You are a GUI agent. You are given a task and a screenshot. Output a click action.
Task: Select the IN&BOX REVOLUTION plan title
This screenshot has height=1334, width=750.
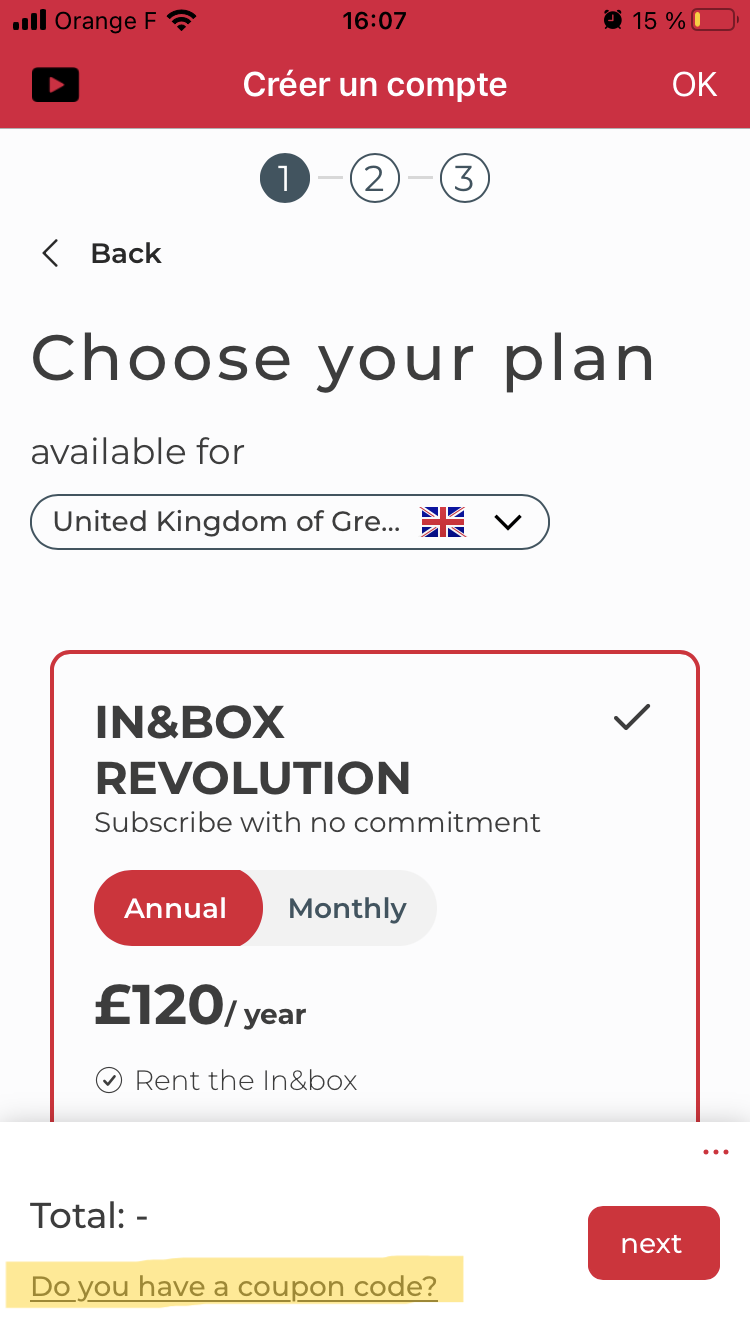point(252,750)
